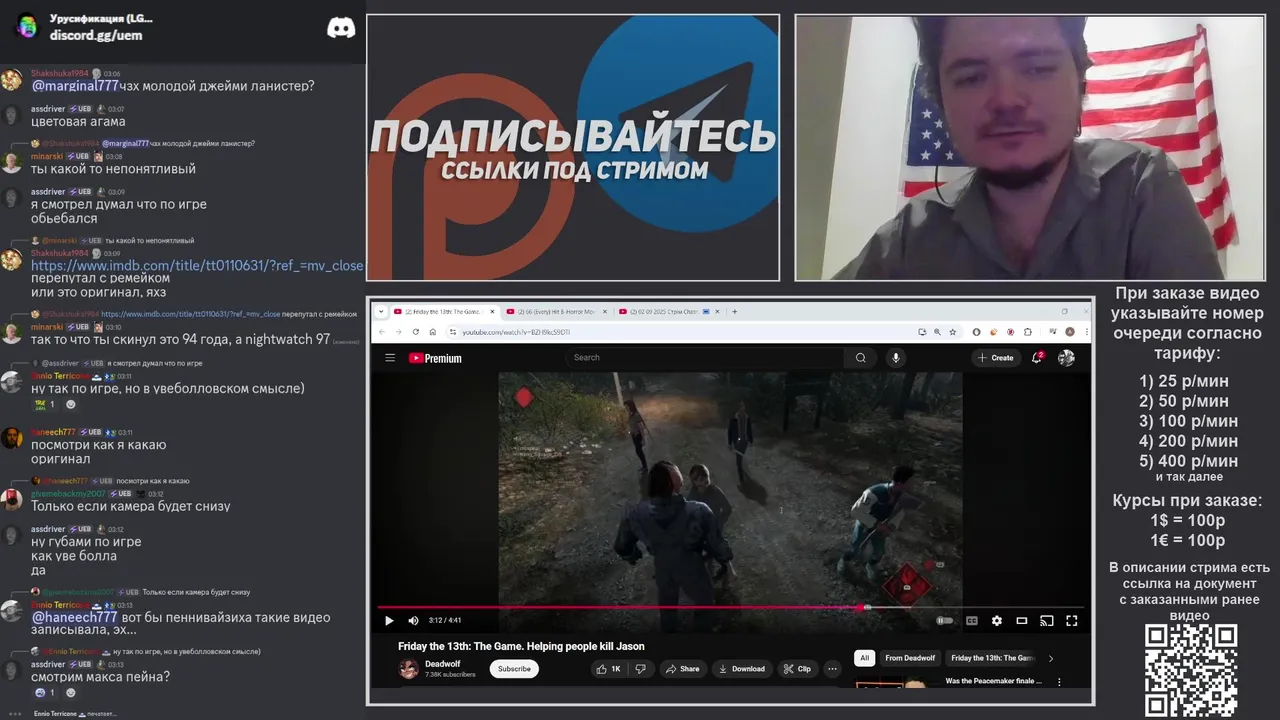Dislike the video thumbs down
The height and width of the screenshot is (720, 1280).
tap(641, 669)
